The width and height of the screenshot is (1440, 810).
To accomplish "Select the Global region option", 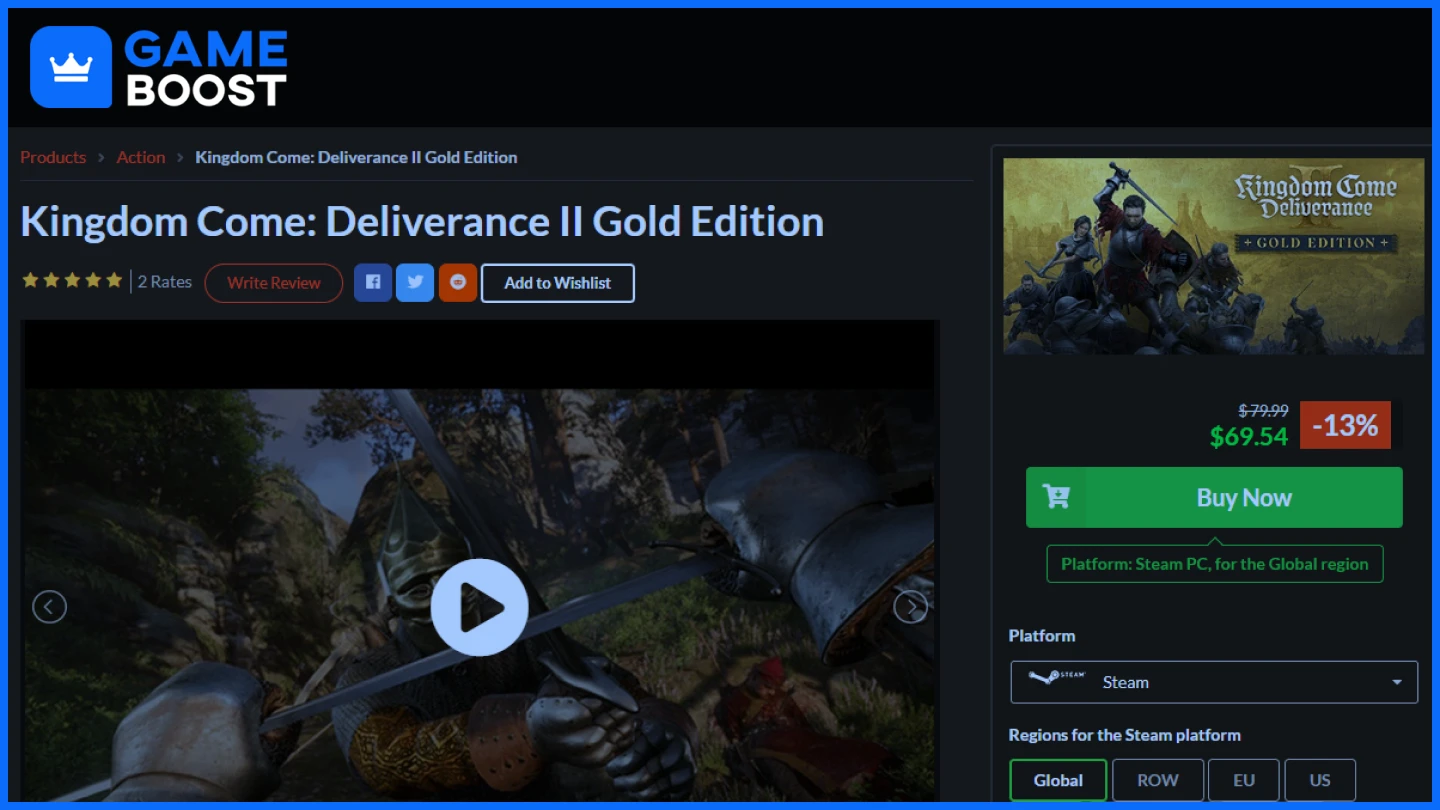I will [1058, 780].
